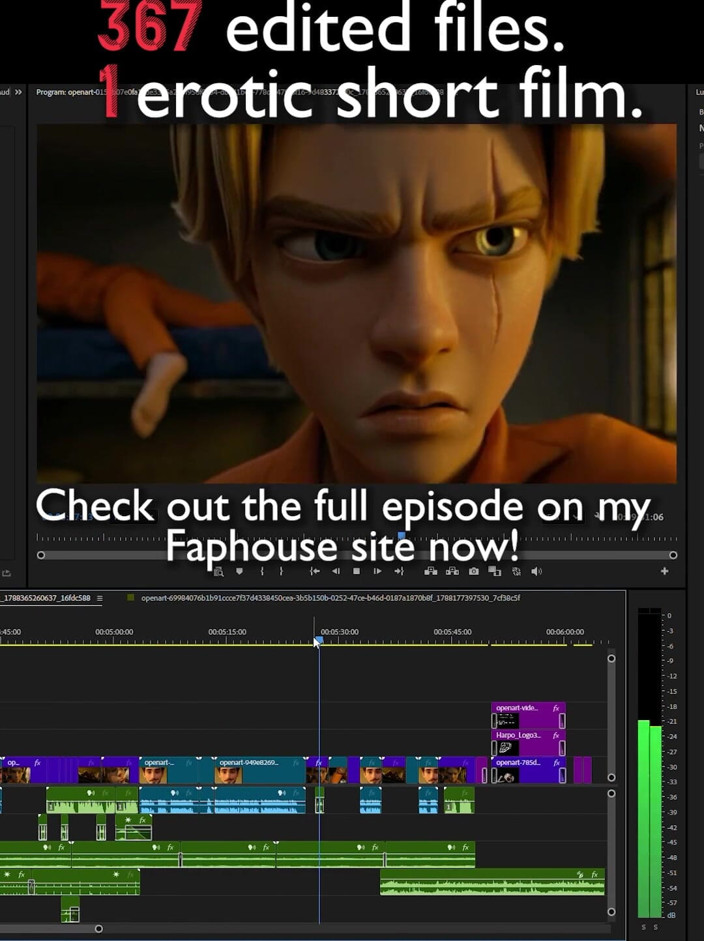Click the video tracks' top vertical zoom handle
The height and width of the screenshot is (941, 704).
[x=612, y=658]
